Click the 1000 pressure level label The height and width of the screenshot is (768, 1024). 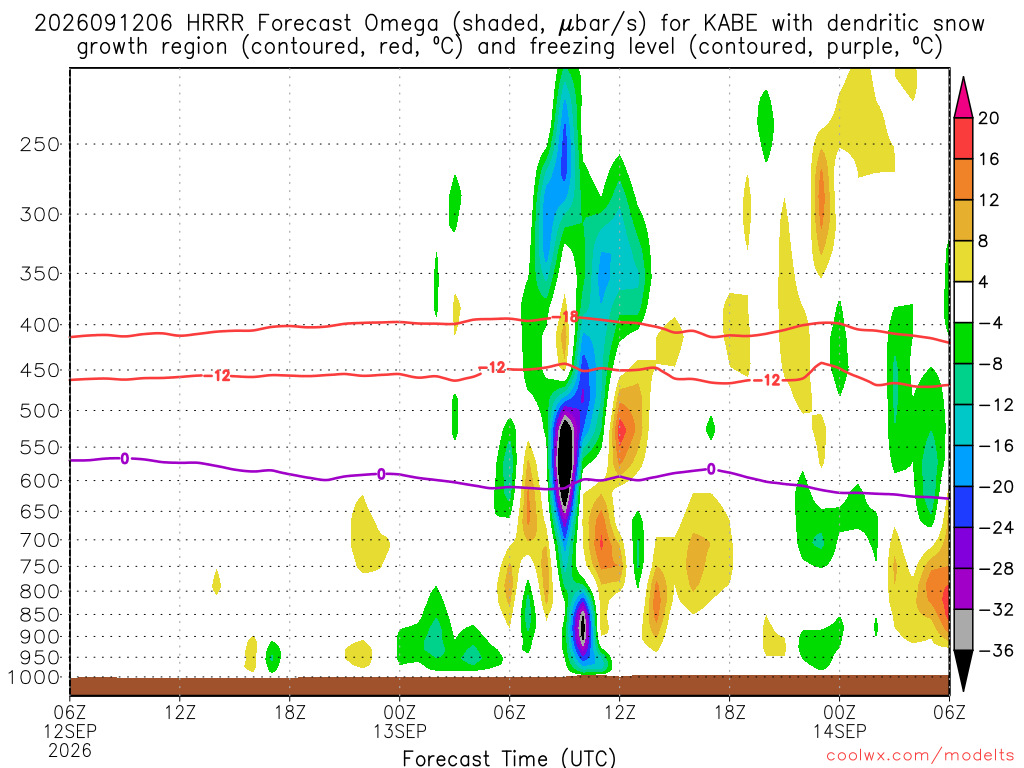[34, 677]
